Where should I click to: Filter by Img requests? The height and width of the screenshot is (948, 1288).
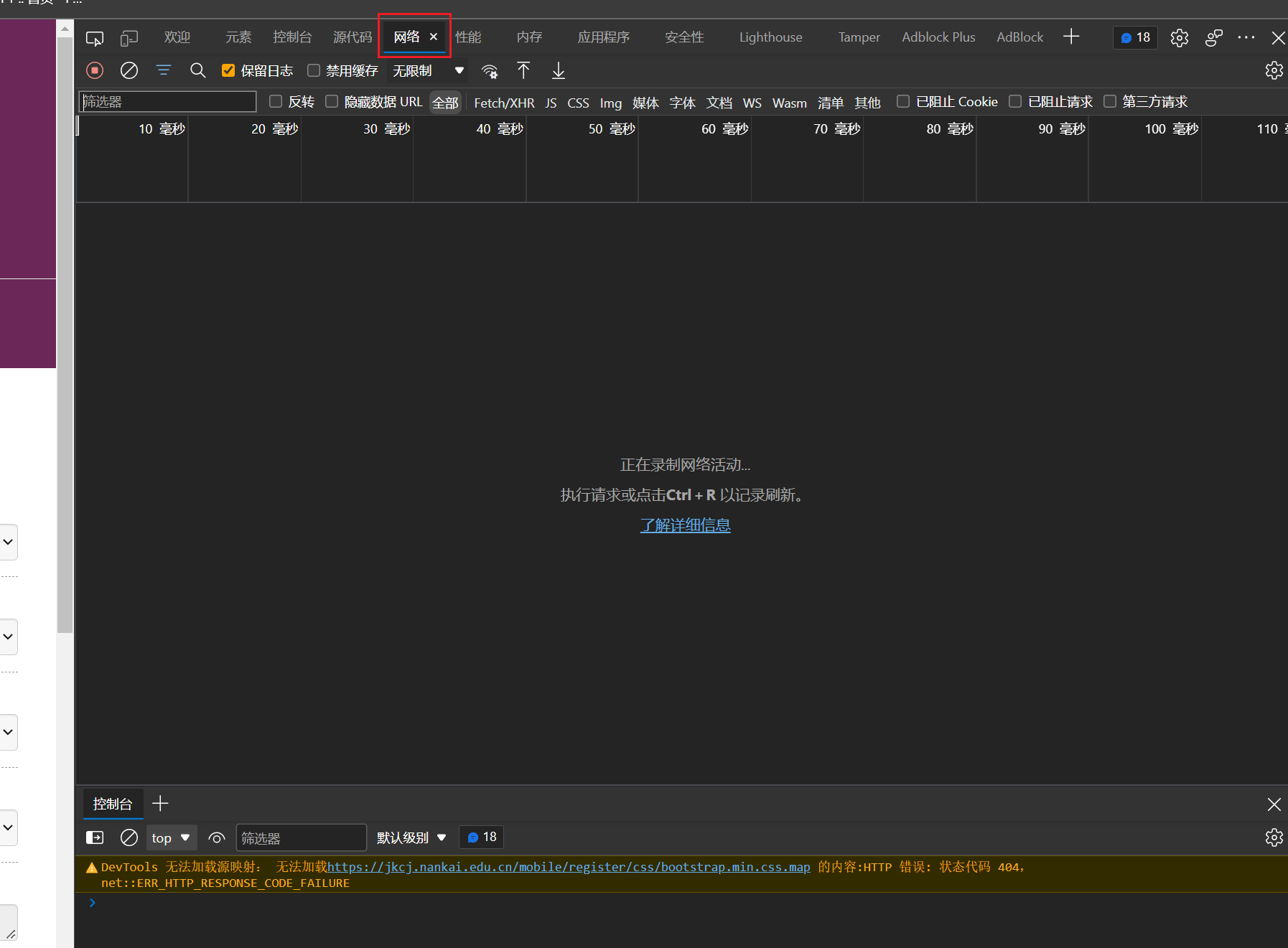pos(611,103)
